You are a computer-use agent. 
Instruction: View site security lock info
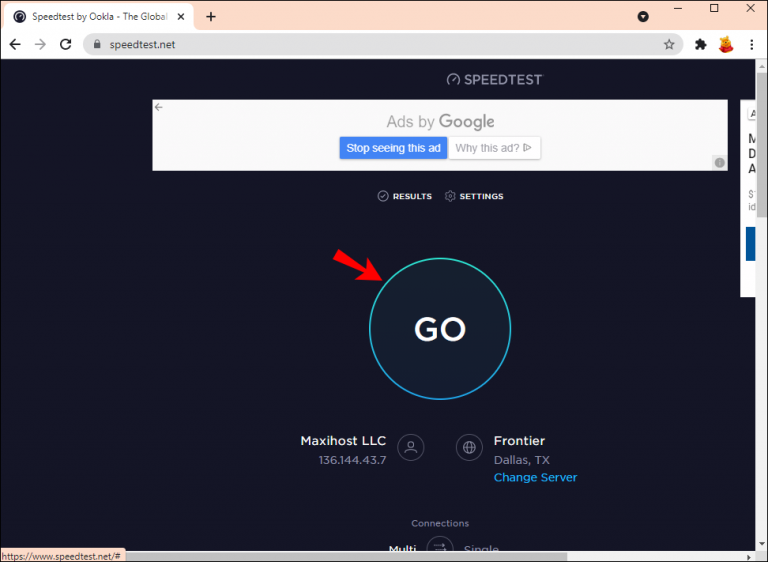pos(97,45)
